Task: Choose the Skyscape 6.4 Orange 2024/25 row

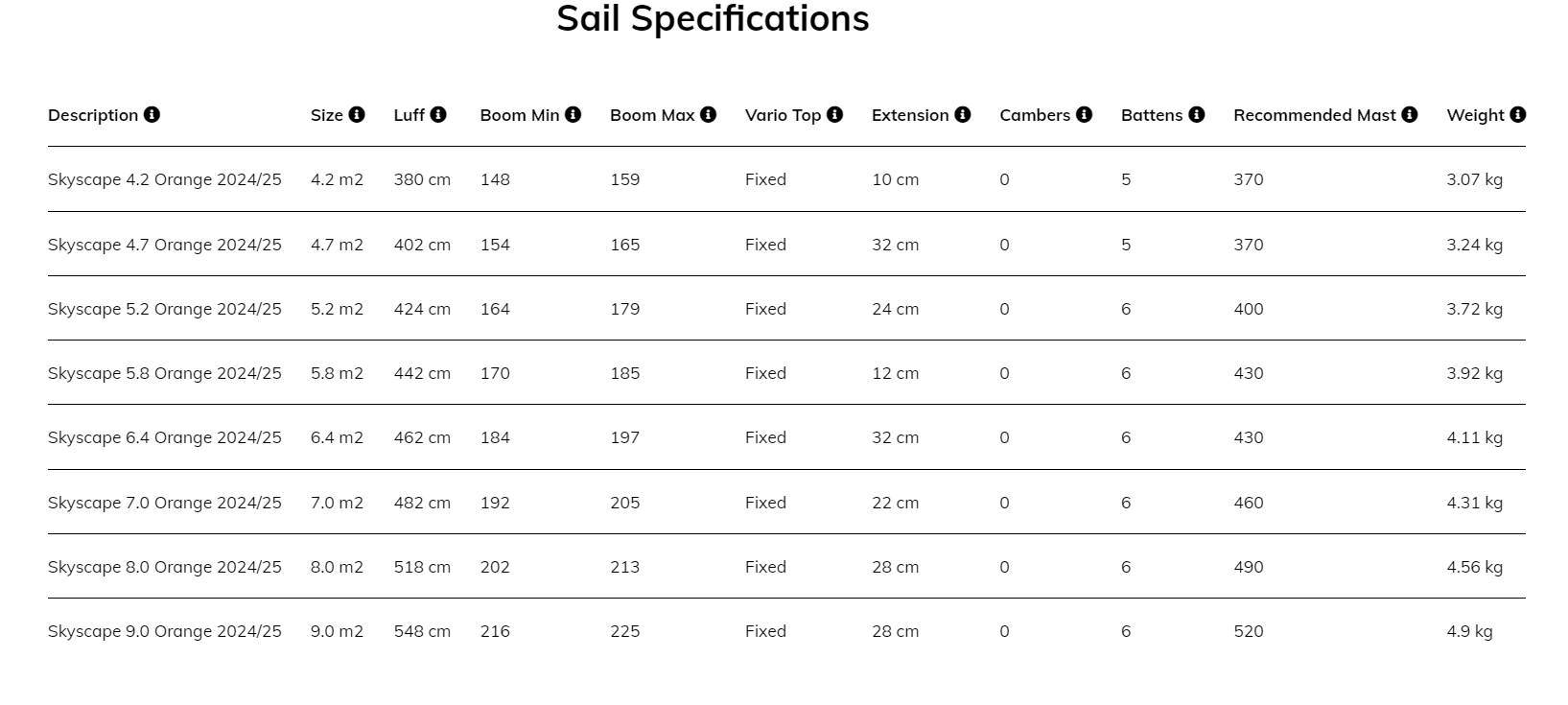Action: click(165, 437)
